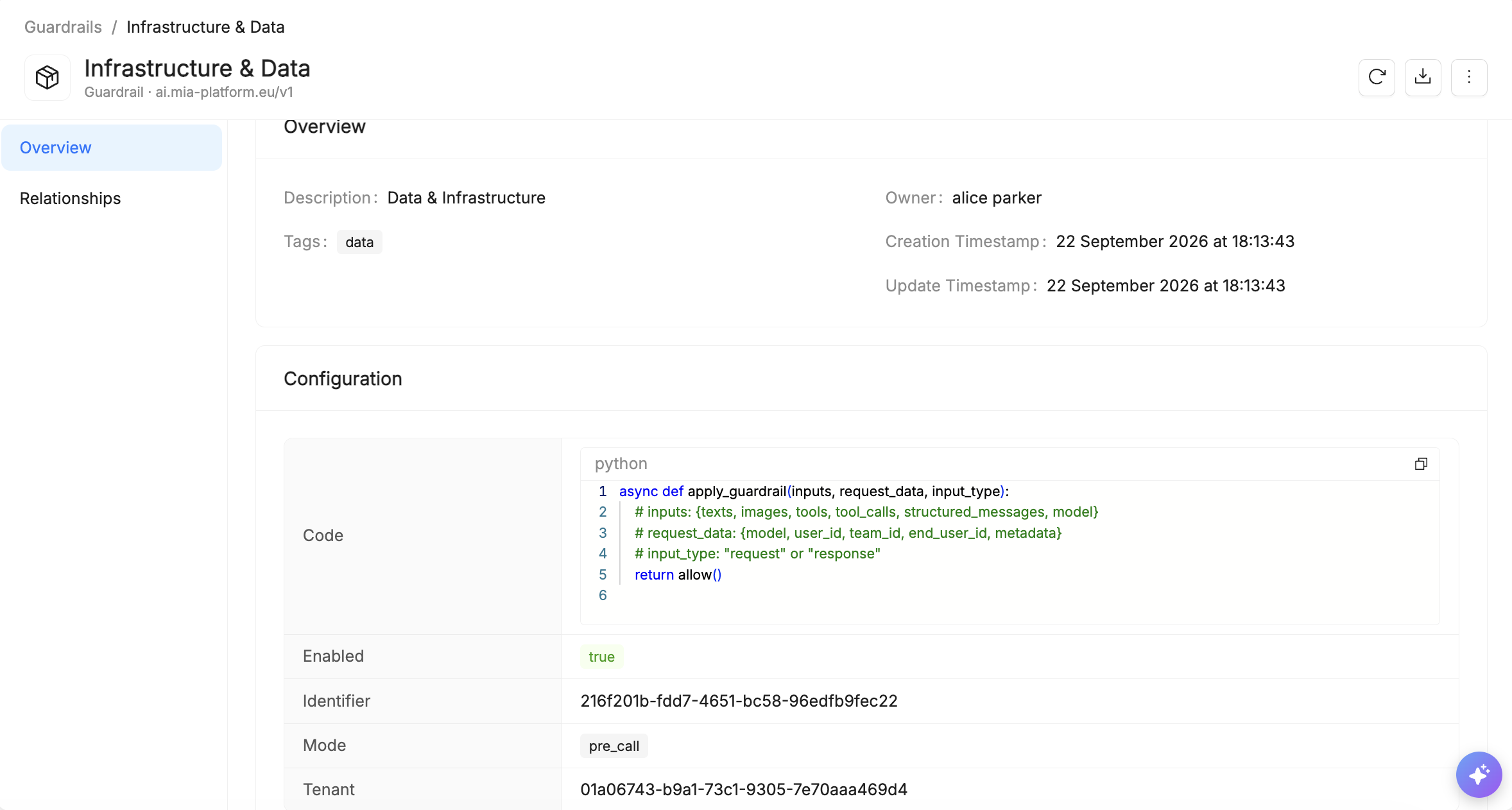The image size is (1512, 810).
Task: Switch to the Relationships sidebar tab
Action: (112, 198)
